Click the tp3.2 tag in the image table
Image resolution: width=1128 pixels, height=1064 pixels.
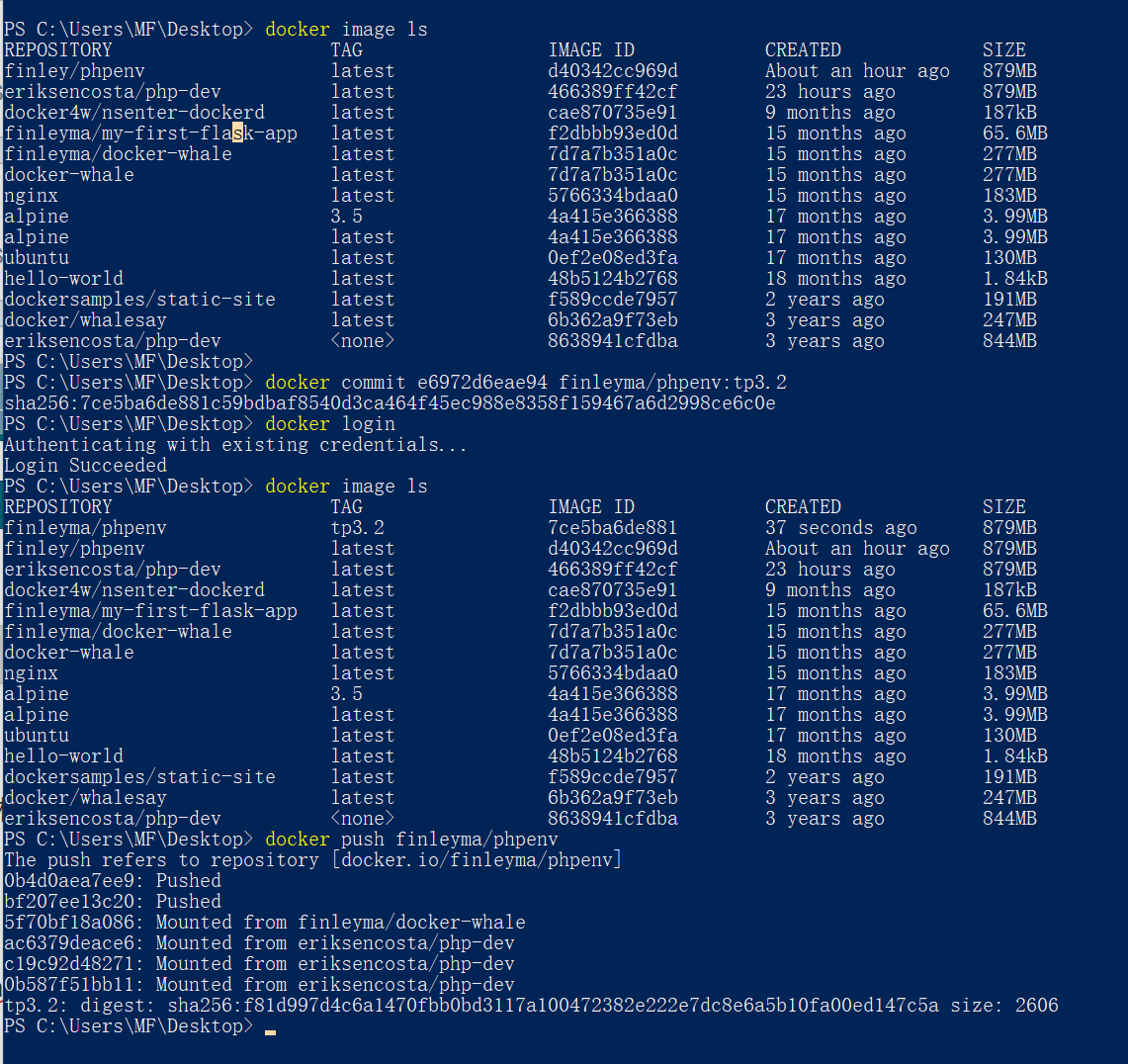[358, 528]
